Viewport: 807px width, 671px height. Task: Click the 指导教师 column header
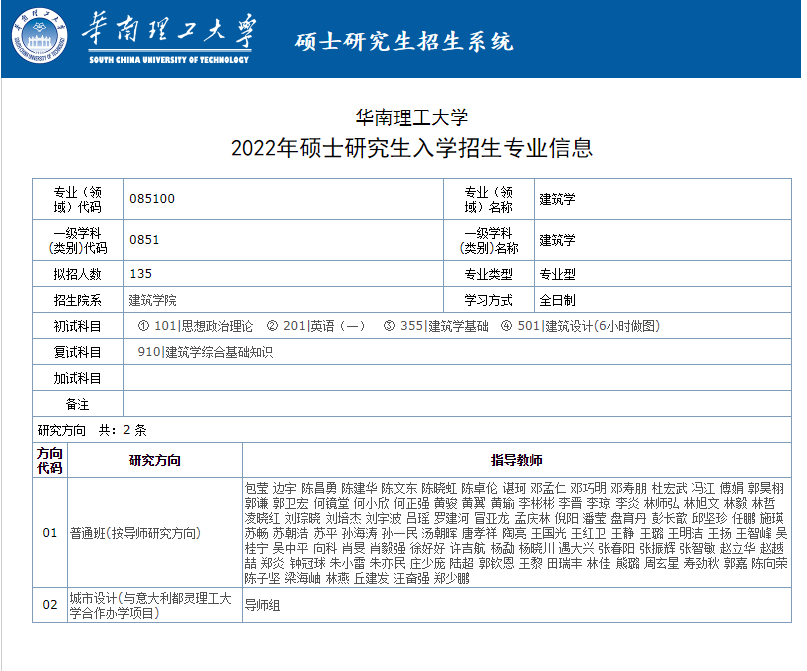click(517, 461)
